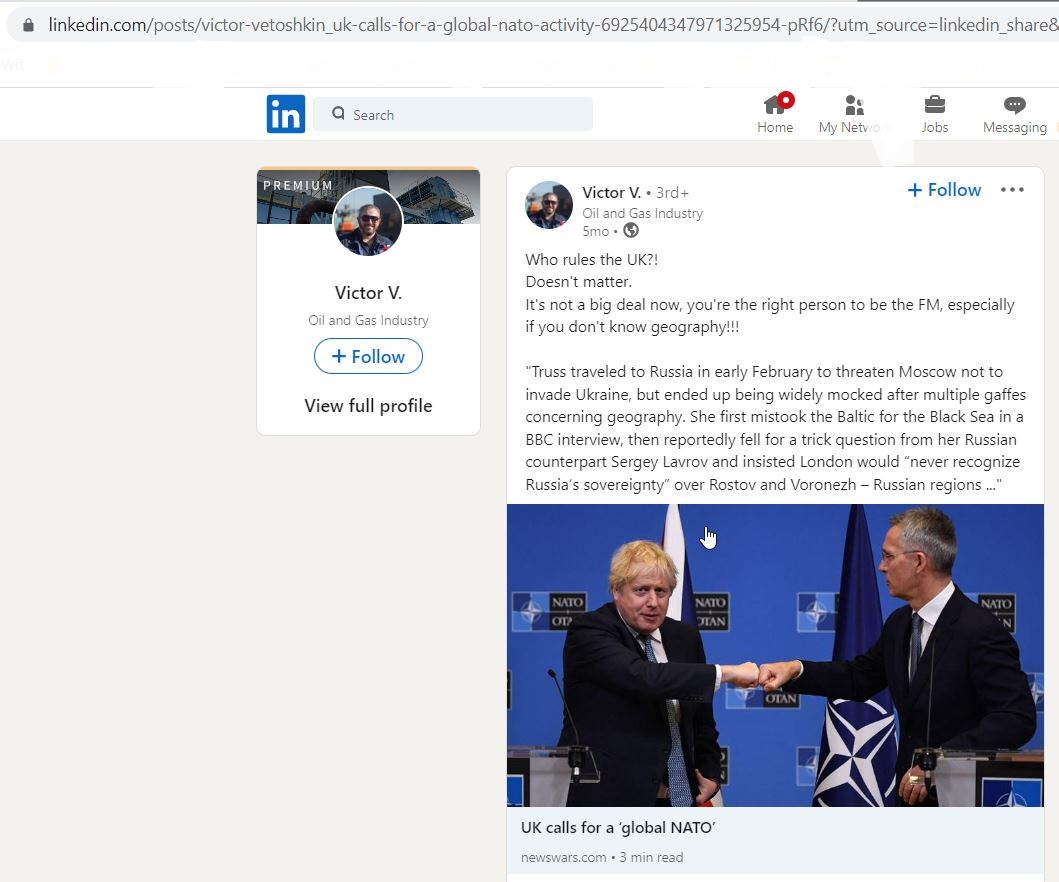Click the globe visibility icon under the post author
The image size is (1059, 882).
click(630, 231)
